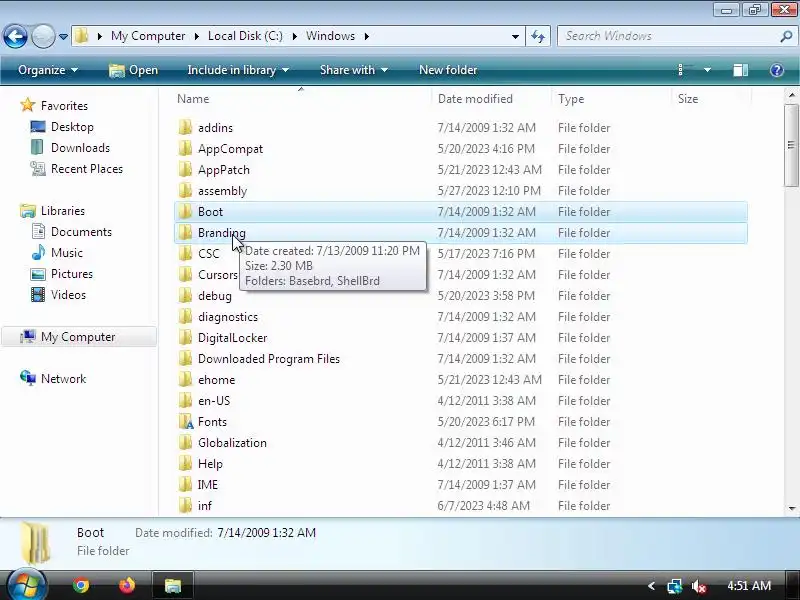The image size is (800, 600).
Task: Sort by the Name column header
Action: 193,99
